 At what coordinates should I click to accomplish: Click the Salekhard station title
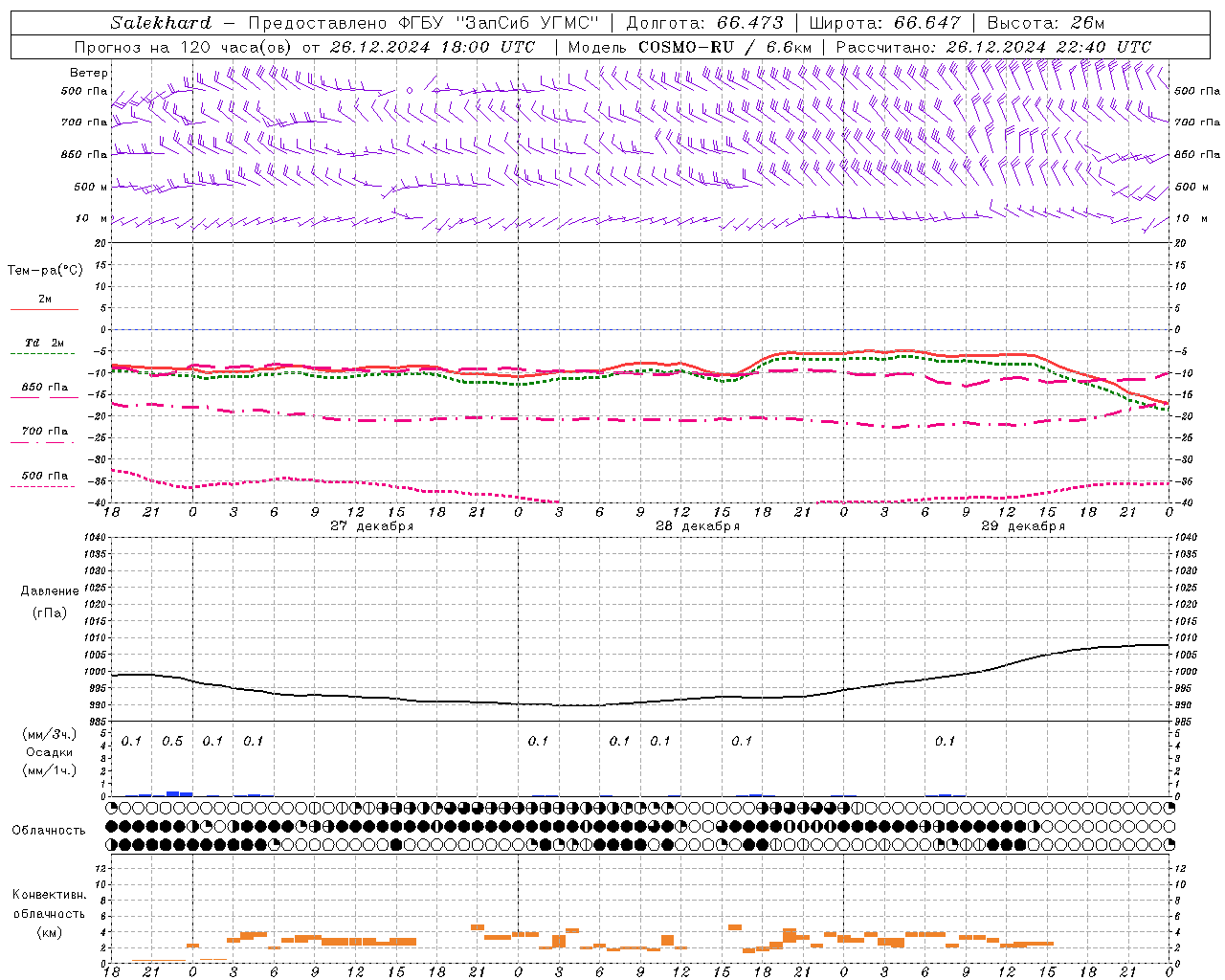pos(161,23)
